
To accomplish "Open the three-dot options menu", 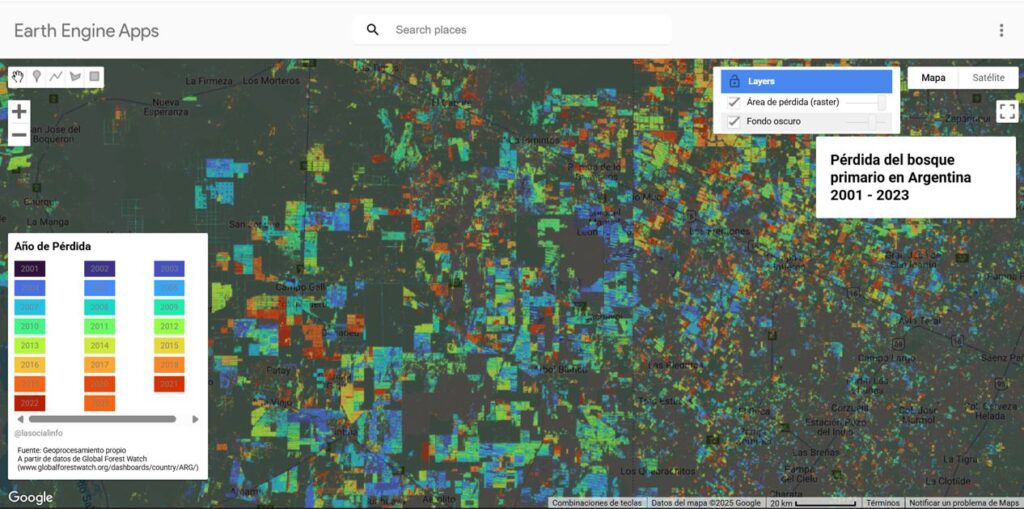I will (1001, 30).
